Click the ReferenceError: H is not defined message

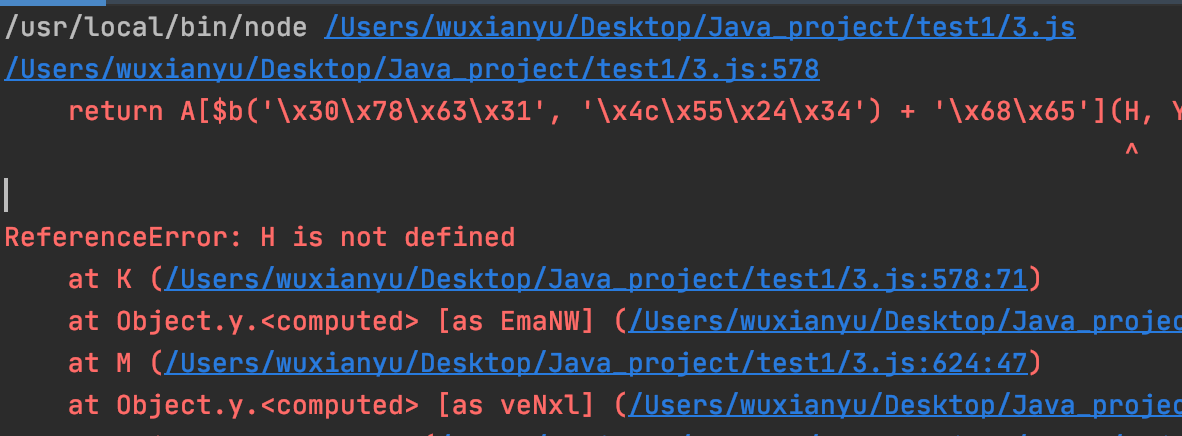click(x=259, y=238)
